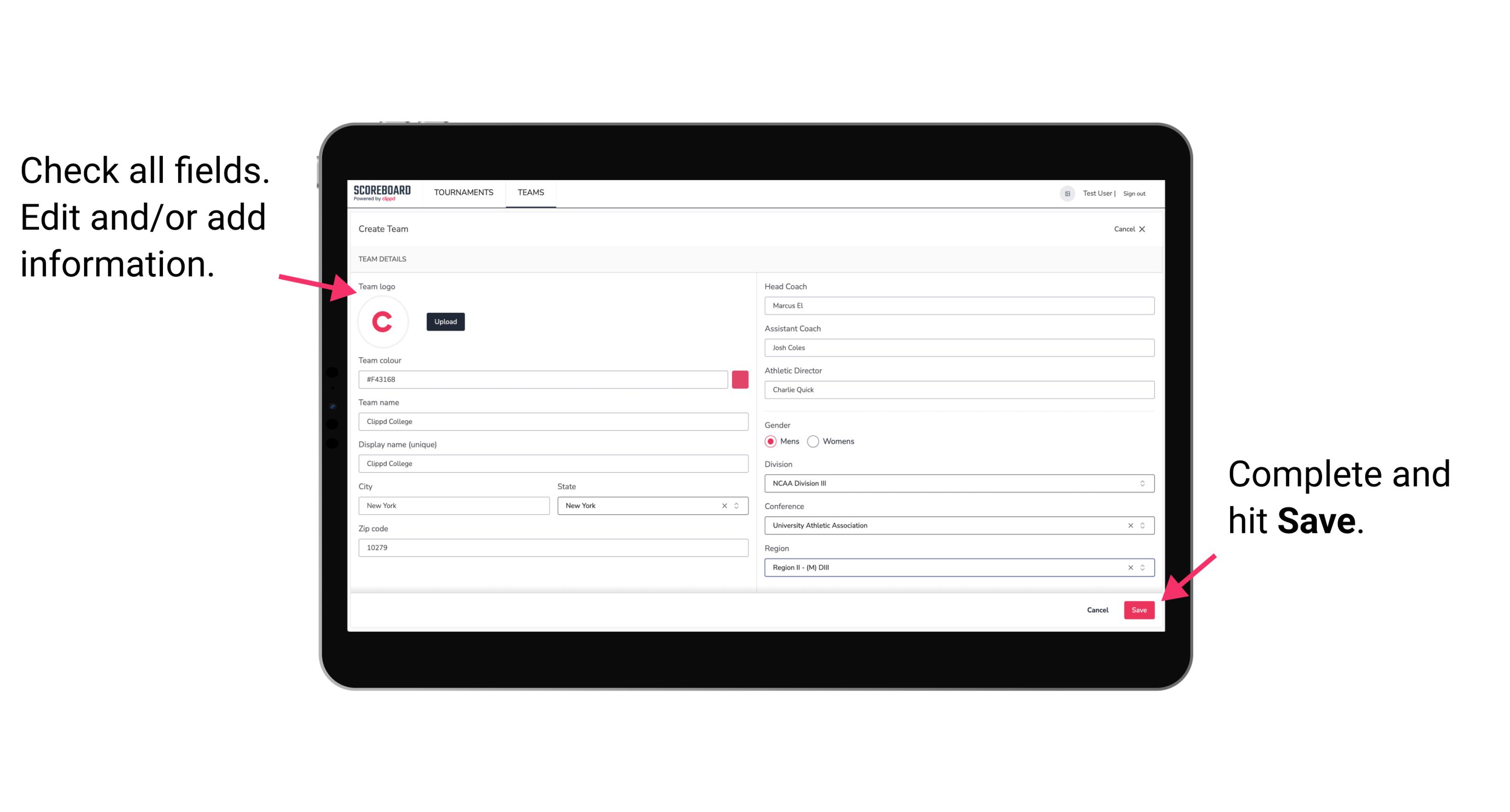1510x812 pixels.
Task: Click the X to clear Conference field
Action: [x=1128, y=525]
